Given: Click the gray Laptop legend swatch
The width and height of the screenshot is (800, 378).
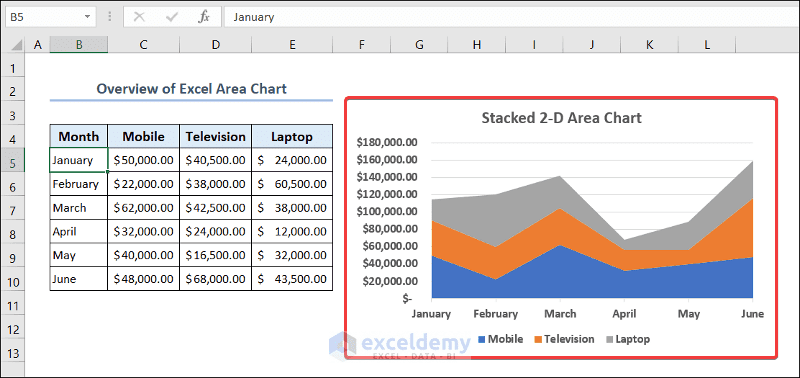Looking at the screenshot, I should click(609, 339).
